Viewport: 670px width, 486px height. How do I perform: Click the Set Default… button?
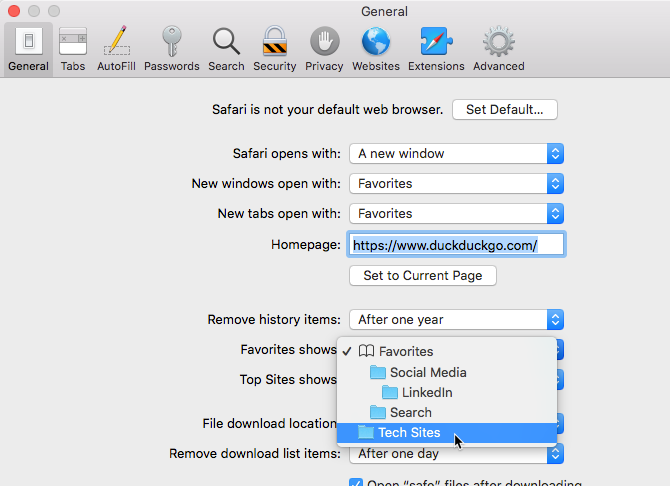coord(504,110)
